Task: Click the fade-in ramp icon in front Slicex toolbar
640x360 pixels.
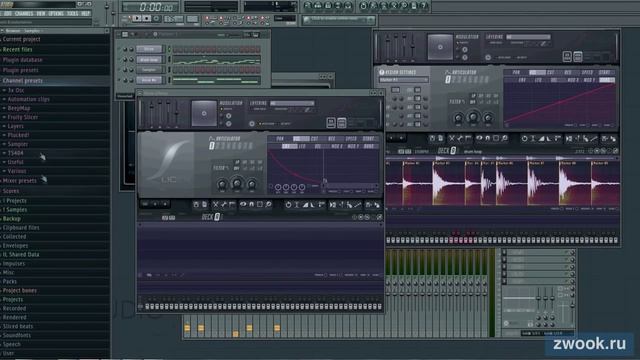Action: point(305,204)
